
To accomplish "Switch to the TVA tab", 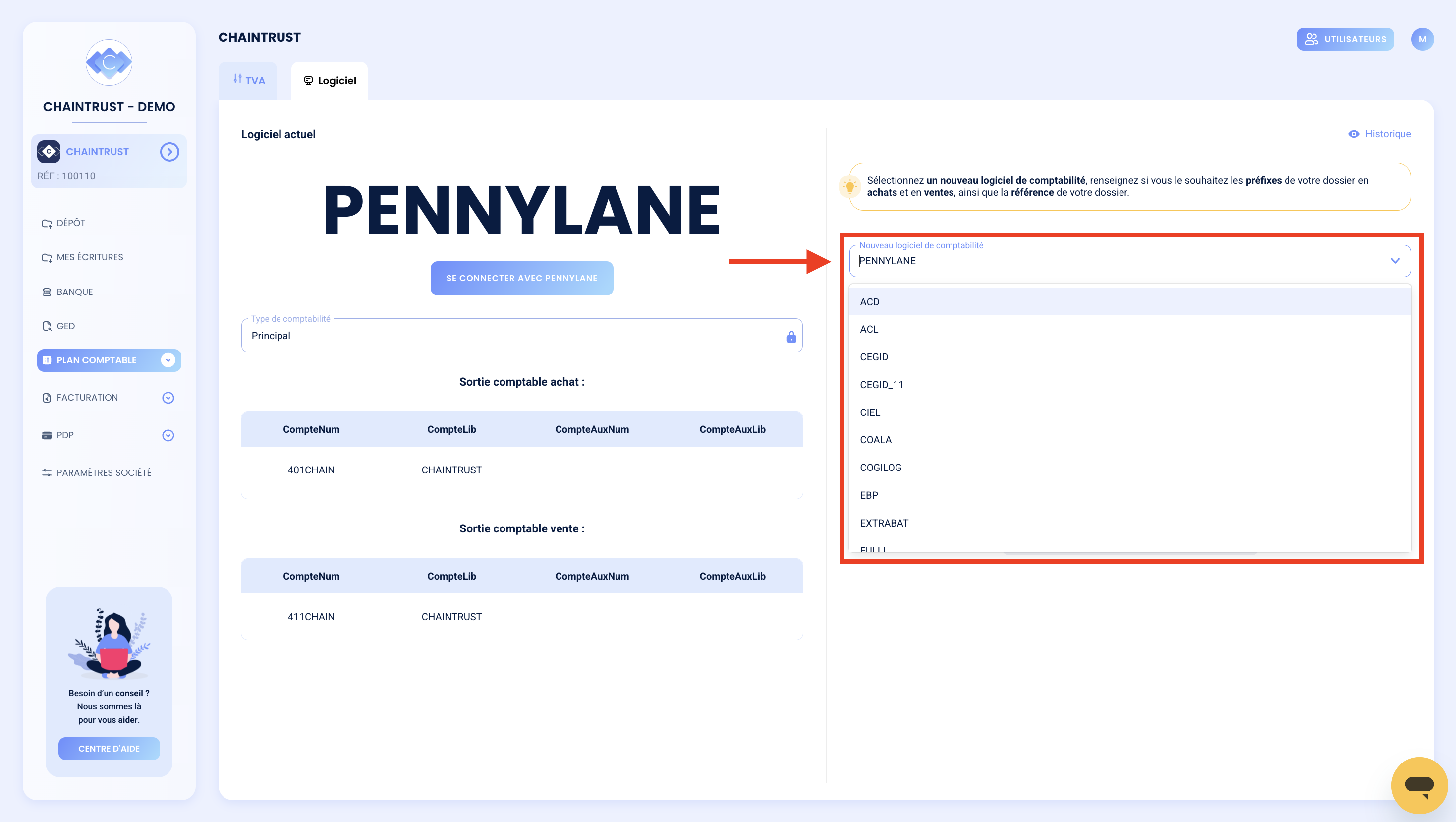I will pyautogui.click(x=248, y=81).
